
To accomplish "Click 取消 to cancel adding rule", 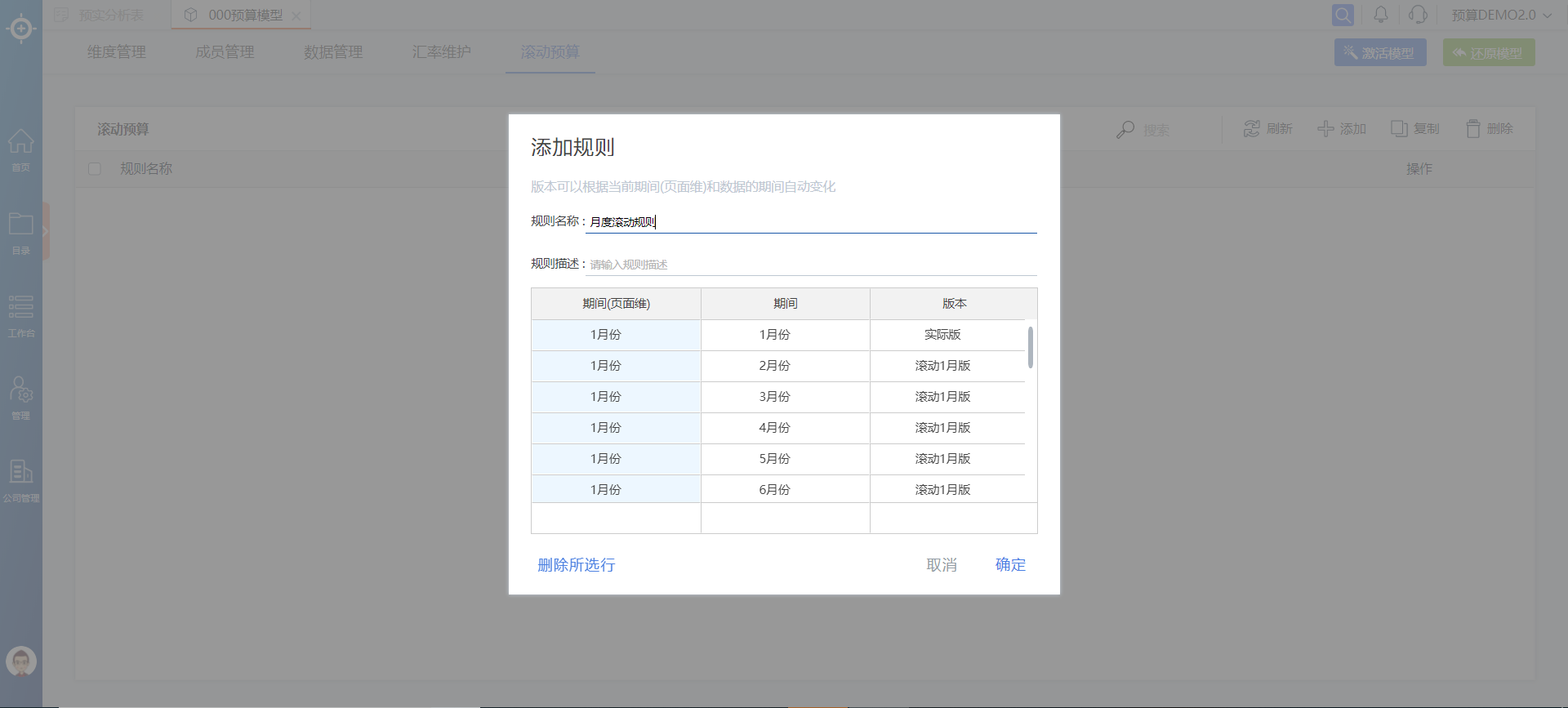I will click(x=942, y=565).
